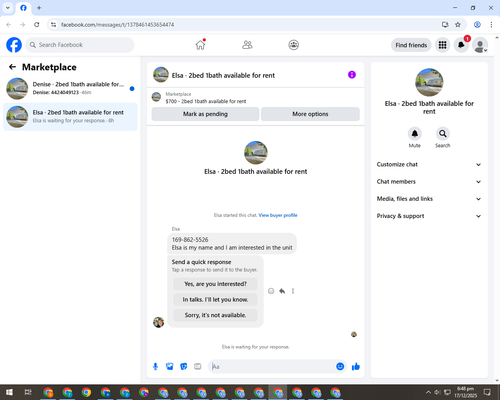Search in conversation magnifier icon
Image resolution: width=500 pixels, height=400 pixels.
(x=443, y=134)
